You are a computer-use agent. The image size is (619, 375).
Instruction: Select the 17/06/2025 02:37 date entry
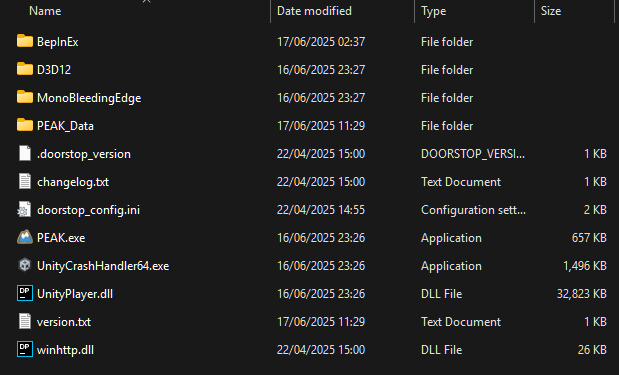click(321, 42)
